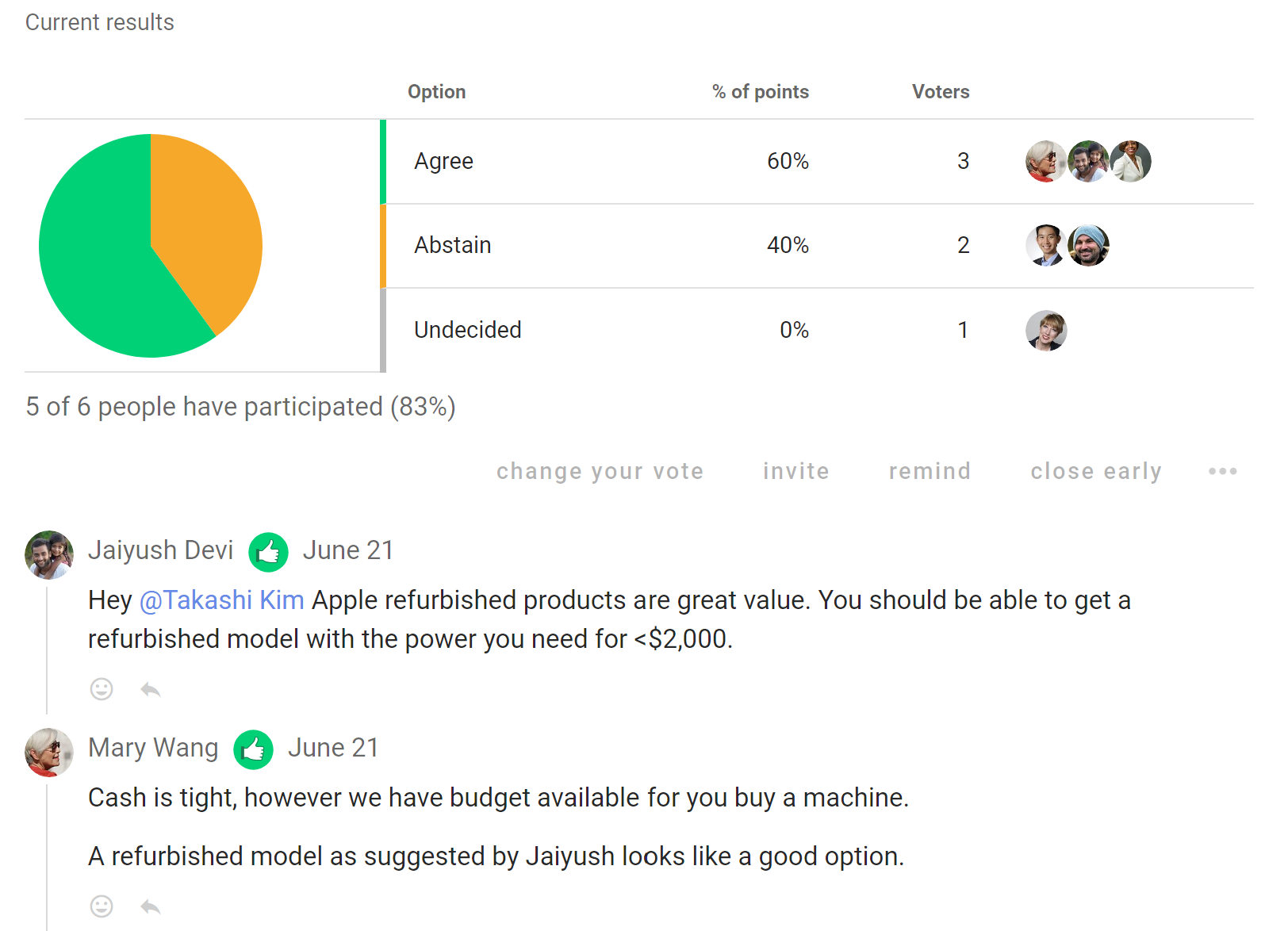Click first avatar in Agree voters
The height and width of the screenshot is (931, 1288).
(1046, 161)
